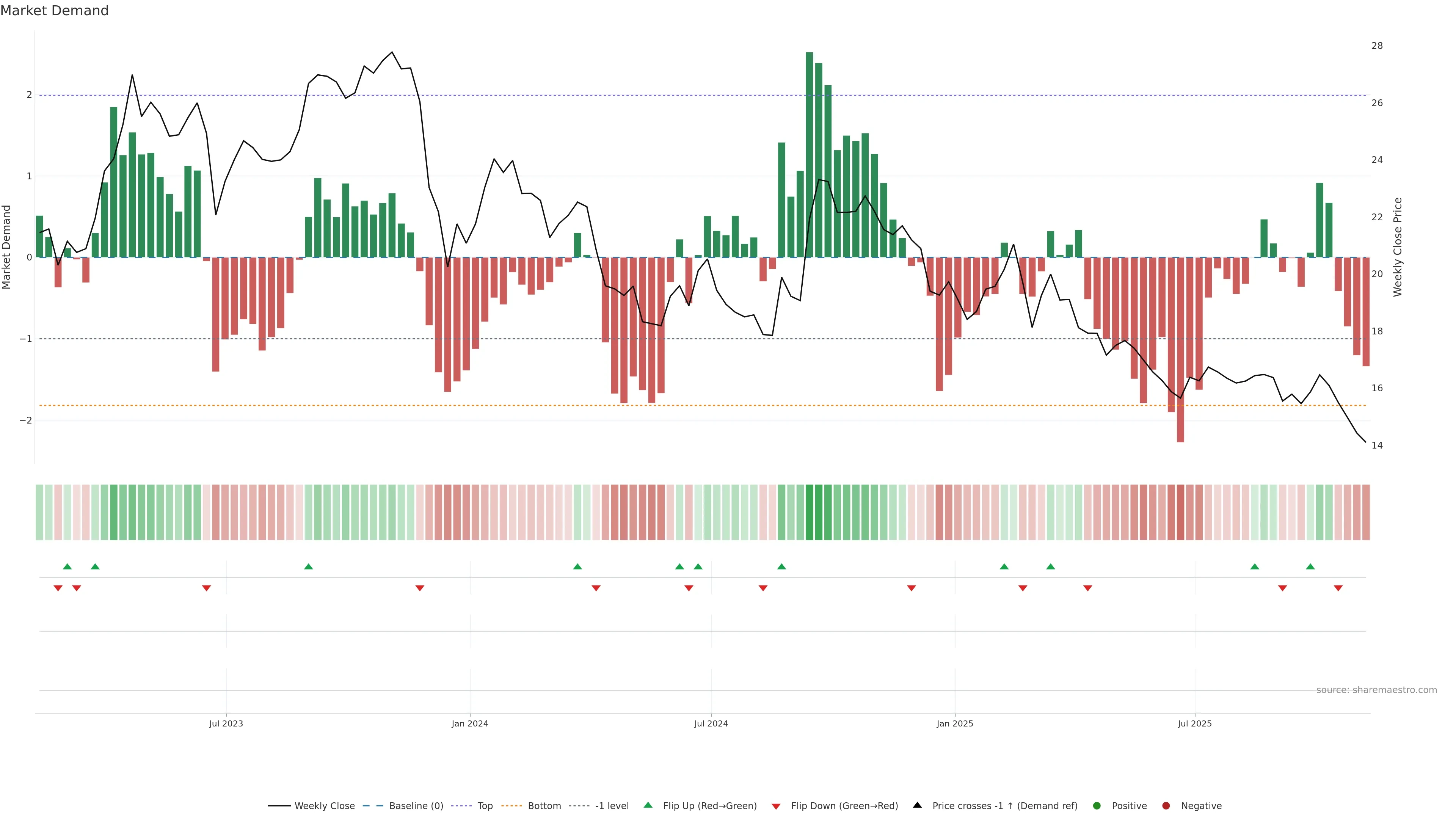
Task: Click the Weekly Close Price axis title
Action: tap(1398, 247)
